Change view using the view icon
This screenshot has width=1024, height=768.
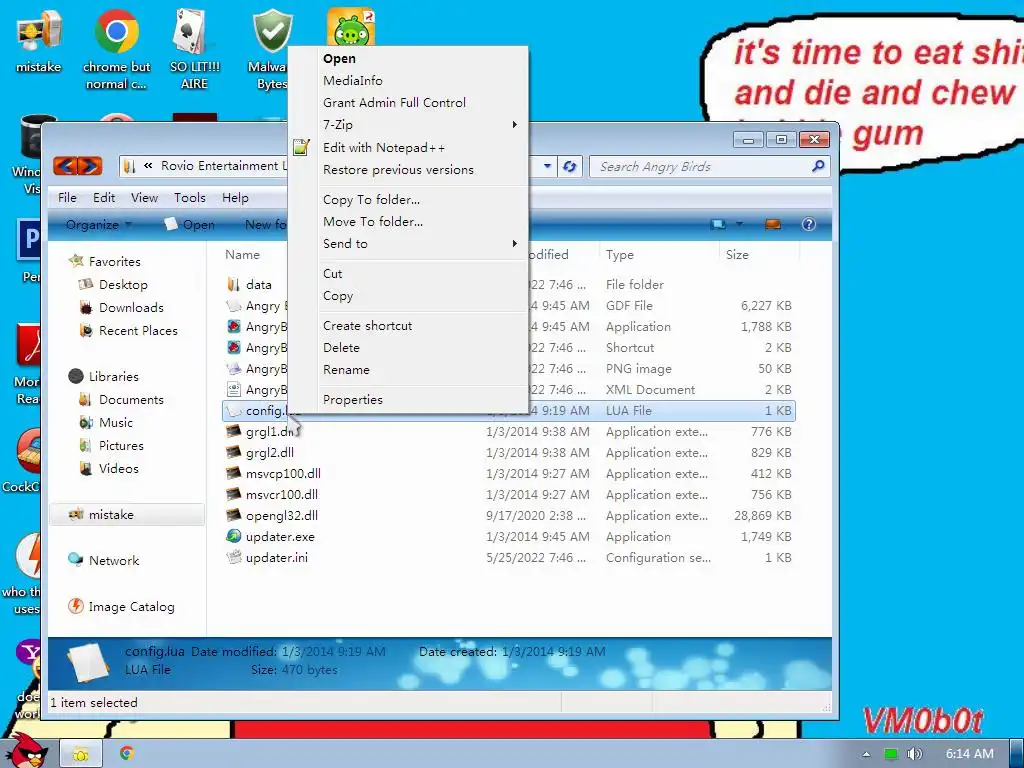pos(718,225)
